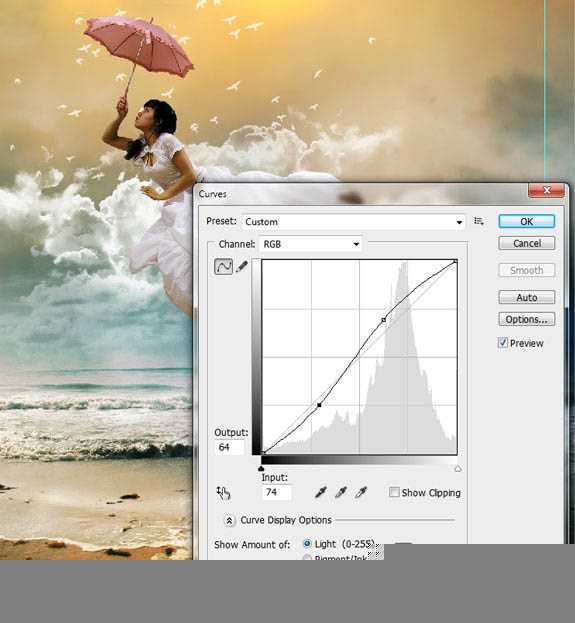Enable the Show Clipping checkbox

coord(394,492)
